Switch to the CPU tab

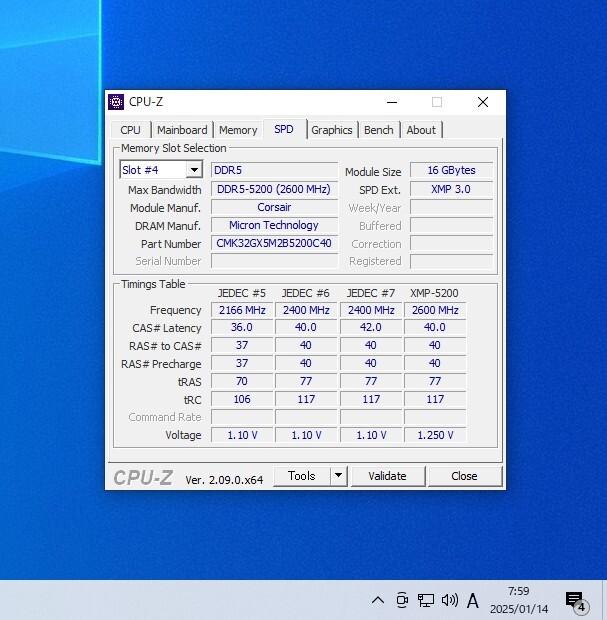click(x=130, y=130)
